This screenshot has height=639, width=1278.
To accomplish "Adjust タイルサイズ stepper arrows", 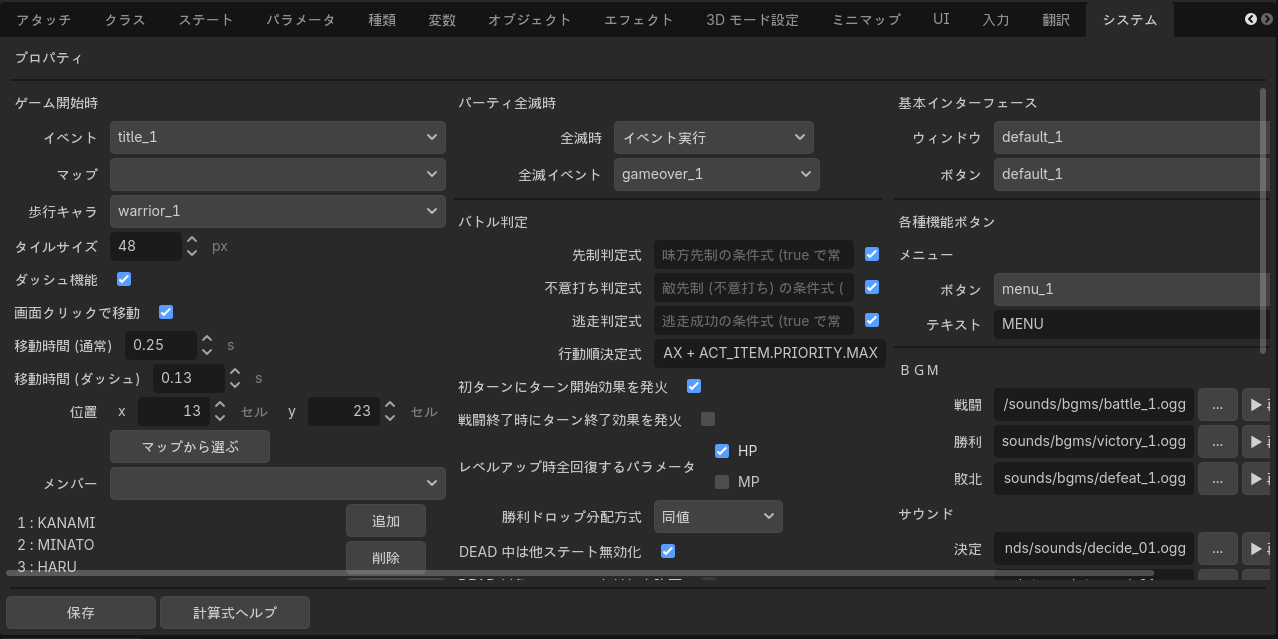I will pos(192,246).
